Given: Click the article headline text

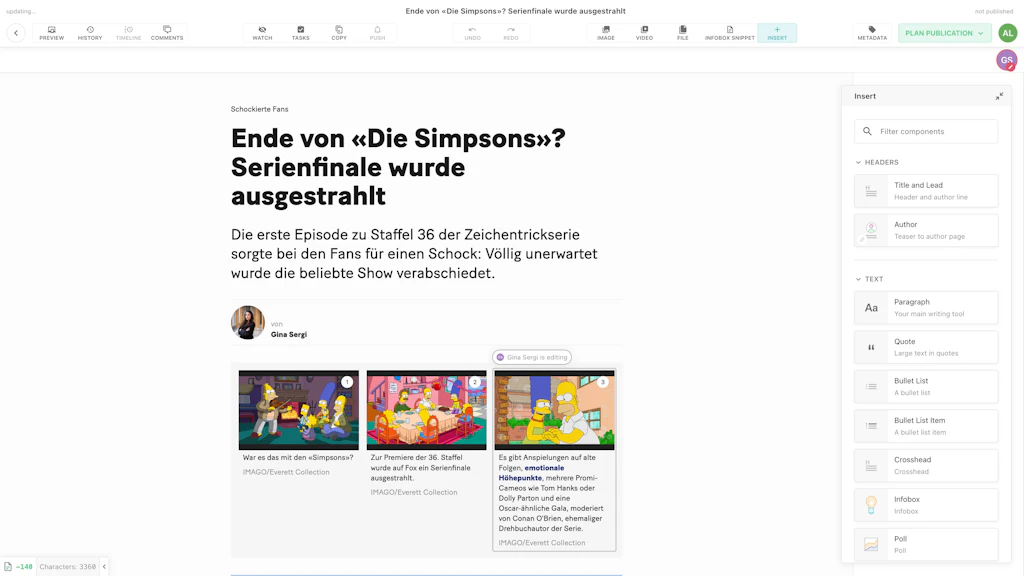Looking at the screenshot, I should [398, 167].
